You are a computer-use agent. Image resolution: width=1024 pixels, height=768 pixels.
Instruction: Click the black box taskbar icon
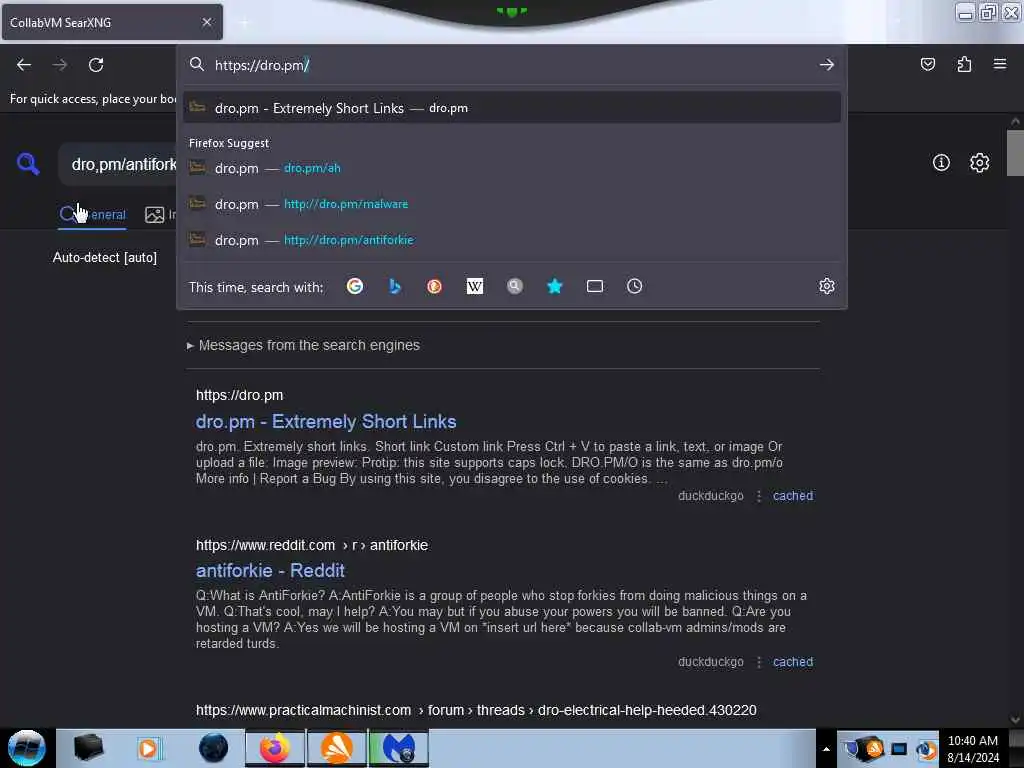click(x=88, y=748)
